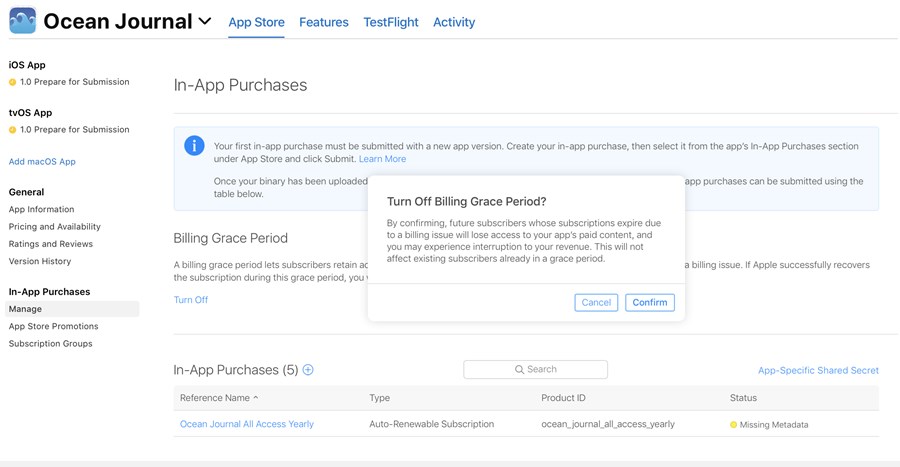
Task: Click product ID ocean_journal_all_access_yearly
Action: (608, 424)
